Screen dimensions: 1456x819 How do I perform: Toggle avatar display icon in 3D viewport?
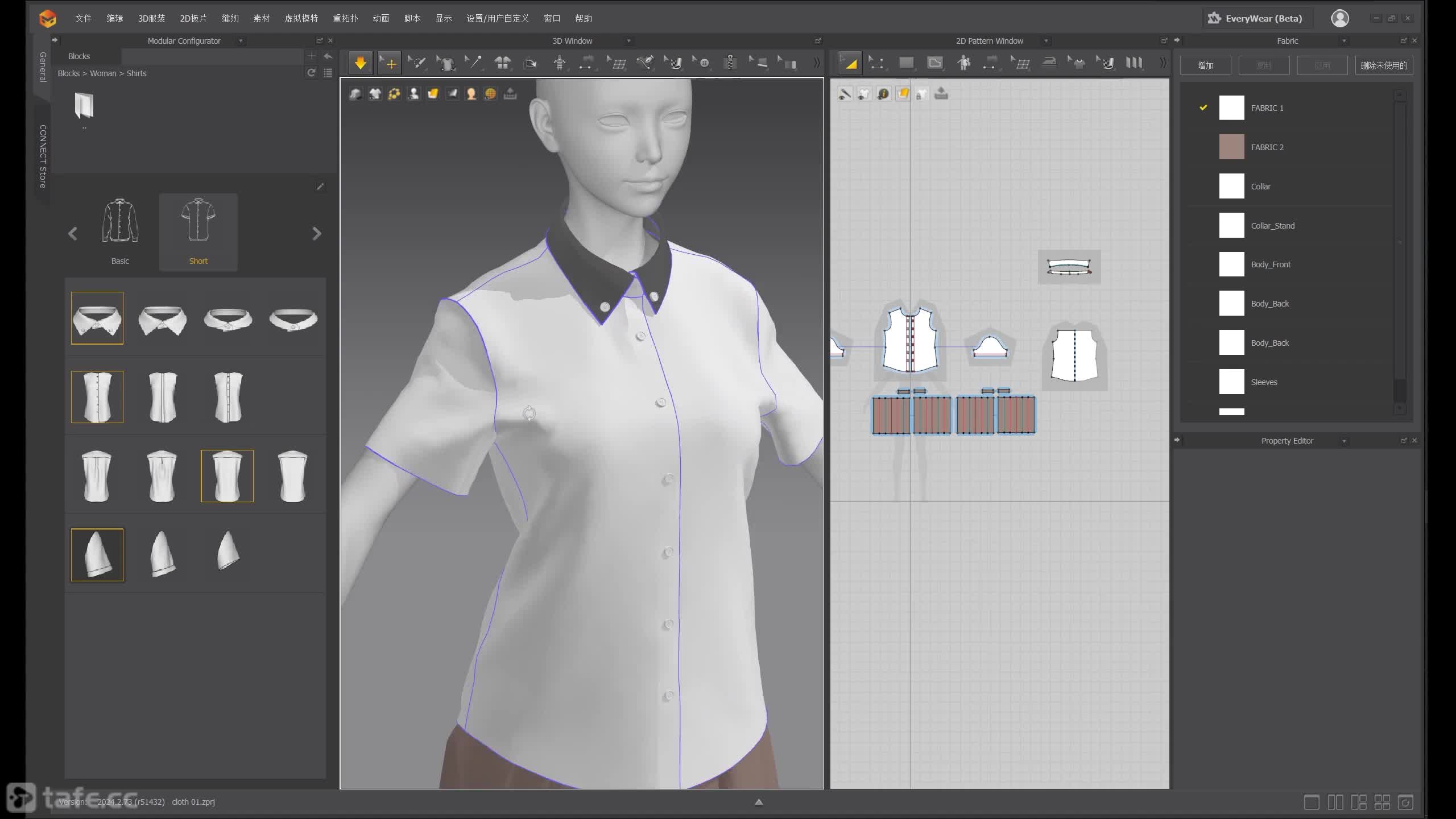tap(413, 94)
